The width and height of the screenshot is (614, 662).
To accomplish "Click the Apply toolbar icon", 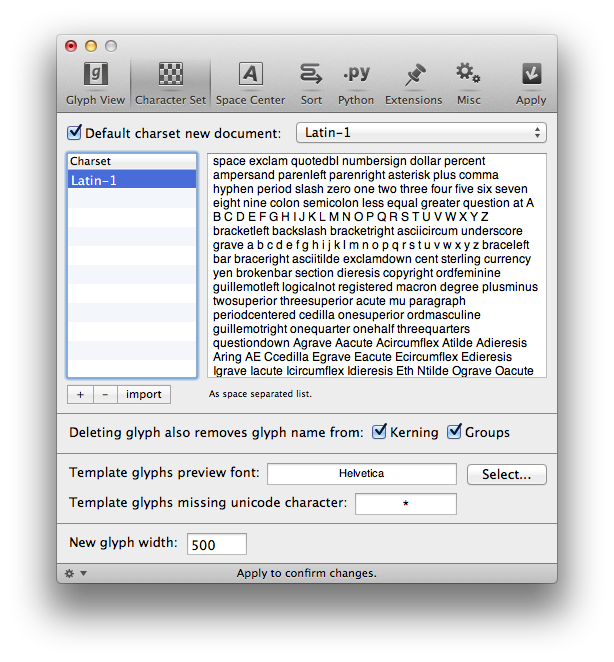I will tap(531, 84).
